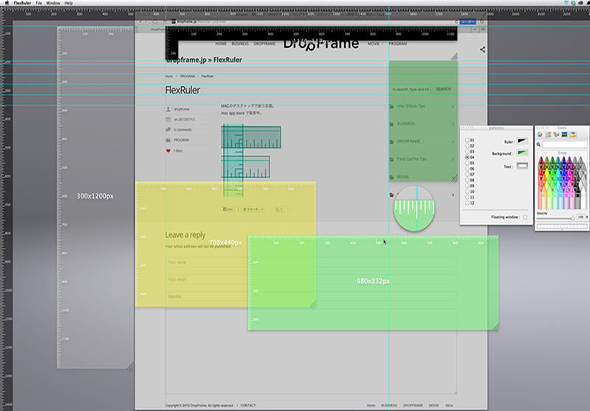Click the Colors panel search field
The width and height of the screenshot is (590, 411).
pyautogui.click(x=564, y=145)
